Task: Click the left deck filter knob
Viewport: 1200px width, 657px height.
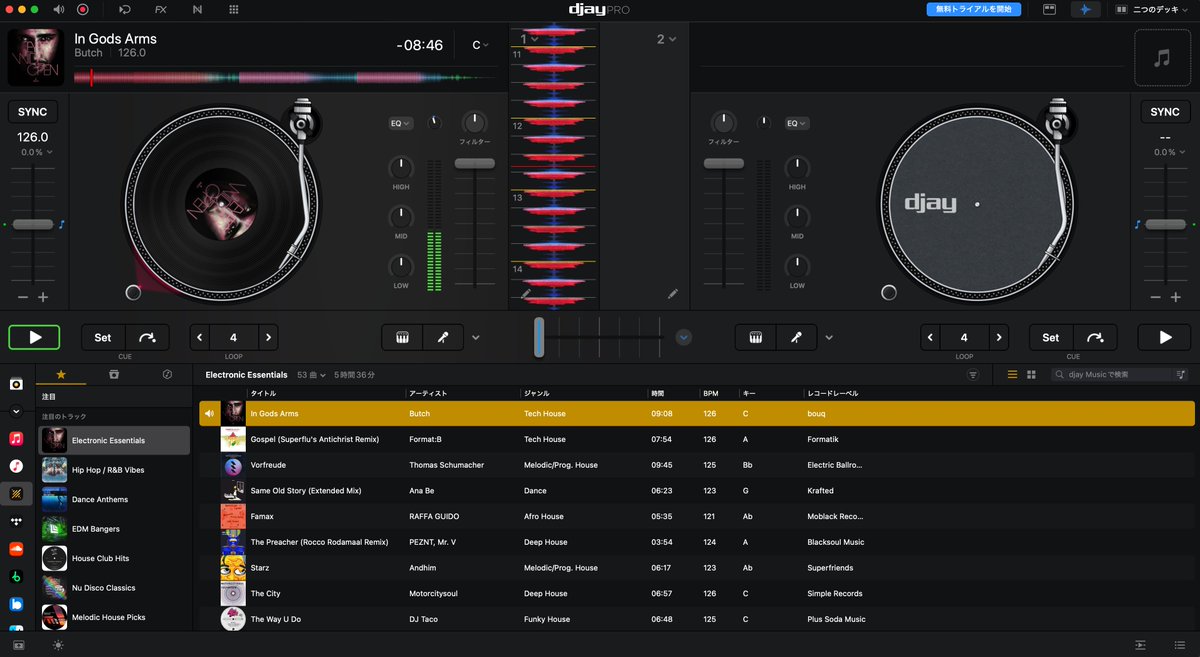Action: coord(475,123)
